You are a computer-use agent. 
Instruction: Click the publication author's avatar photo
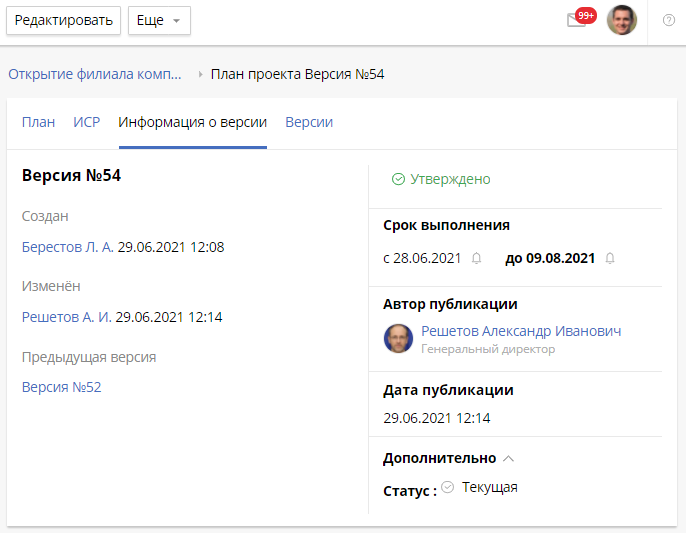pyautogui.click(x=398, y=339)
